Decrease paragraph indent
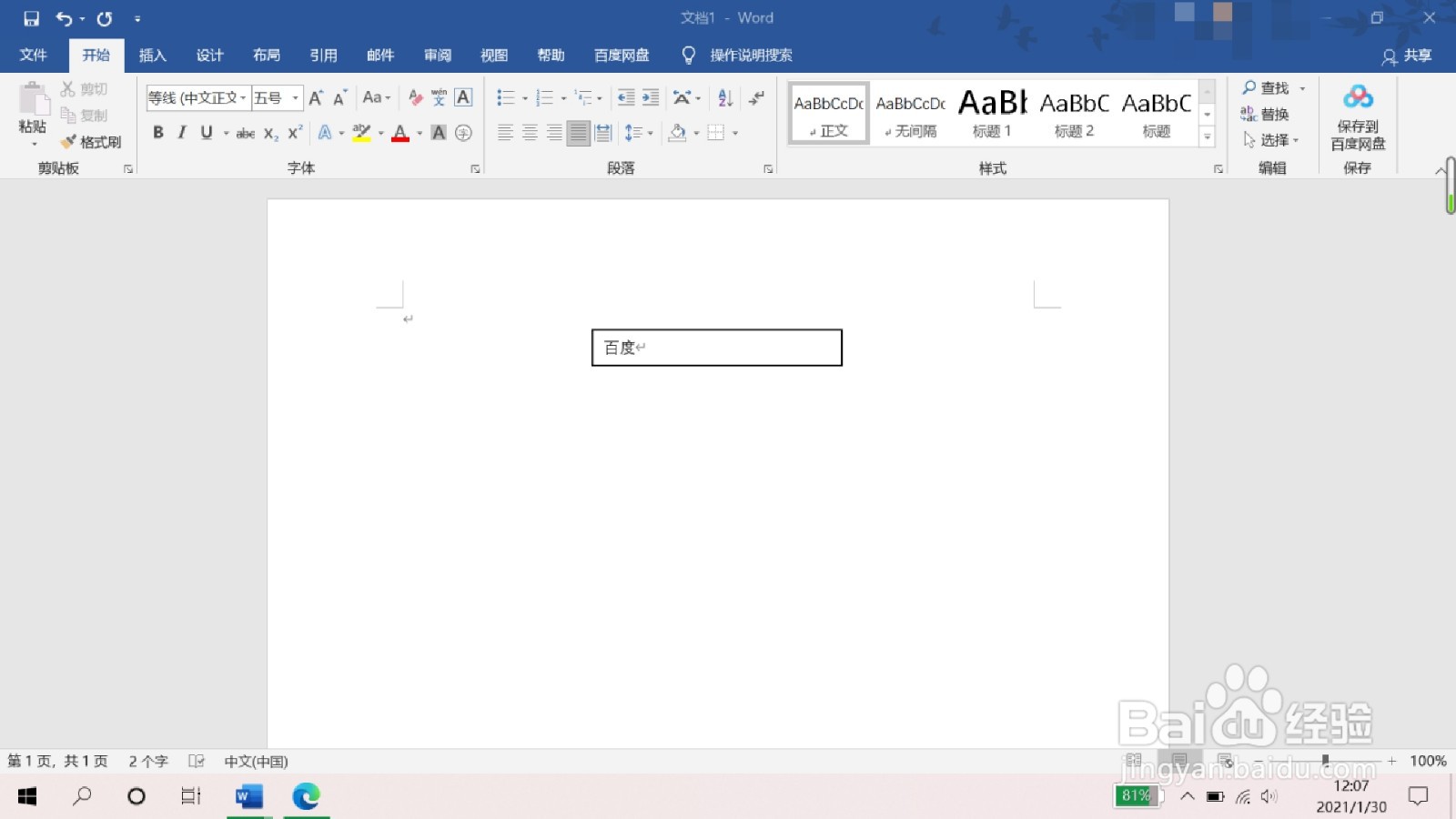 [x=626, y=98]
